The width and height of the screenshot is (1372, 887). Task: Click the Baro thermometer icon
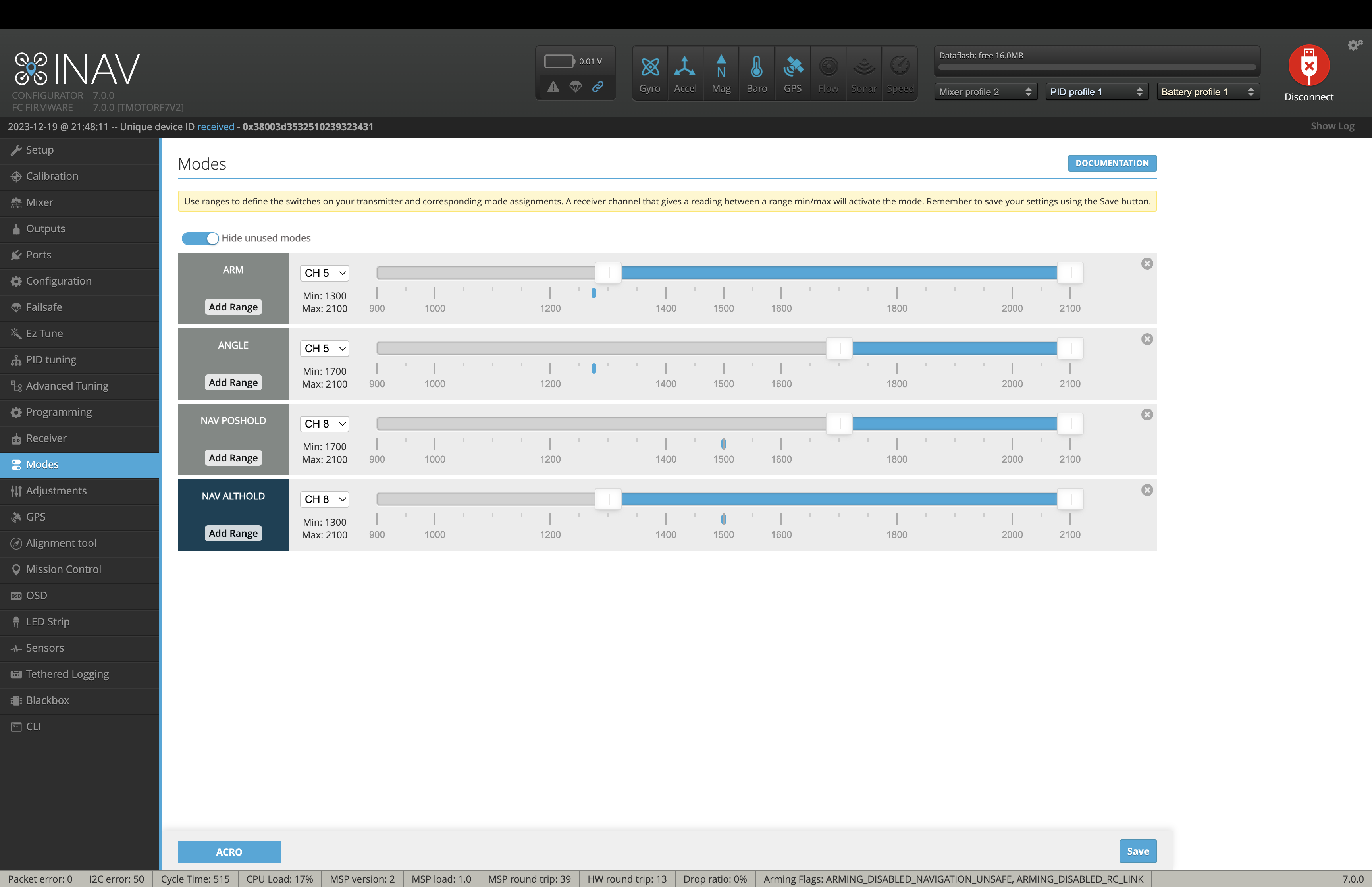tap(757, 67)
